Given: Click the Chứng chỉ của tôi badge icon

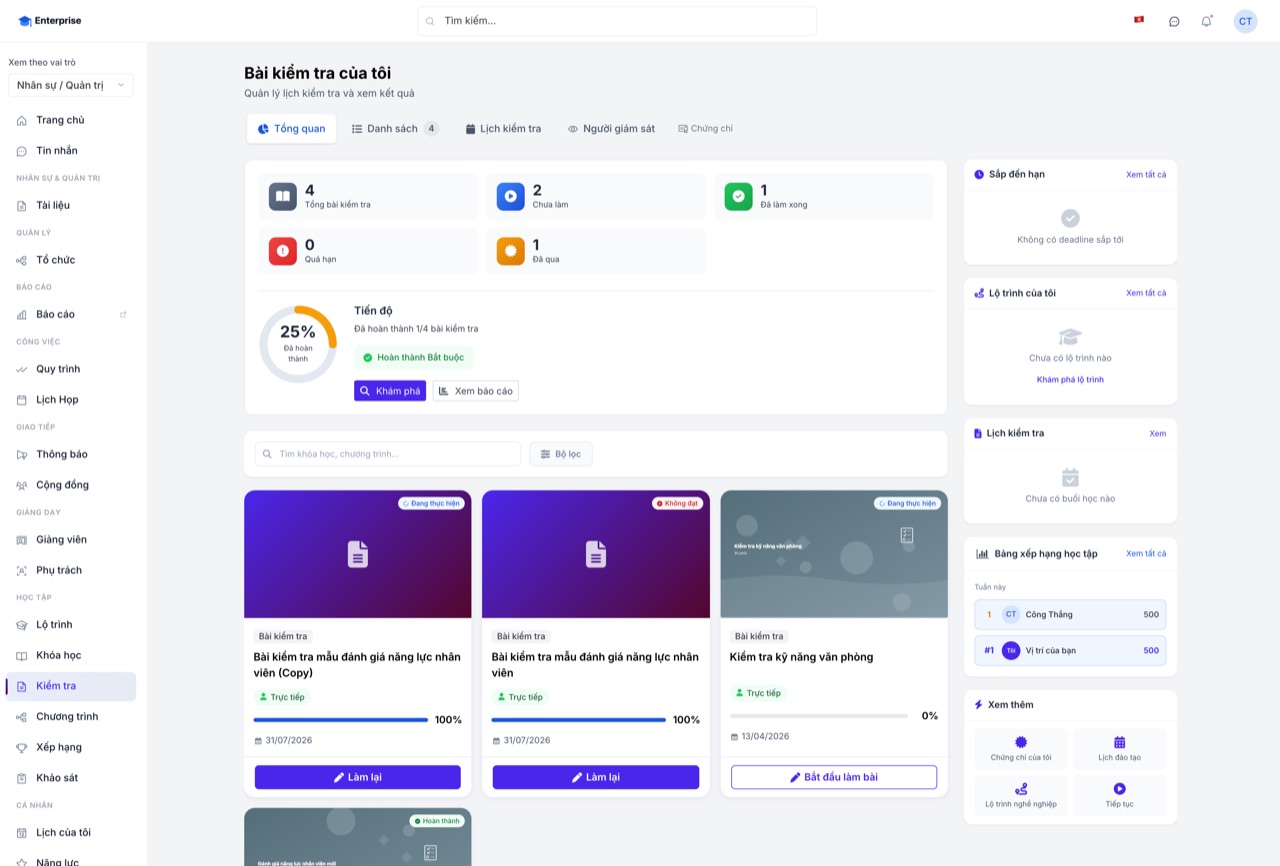Looking at the screenshot, I should 1021,742.
